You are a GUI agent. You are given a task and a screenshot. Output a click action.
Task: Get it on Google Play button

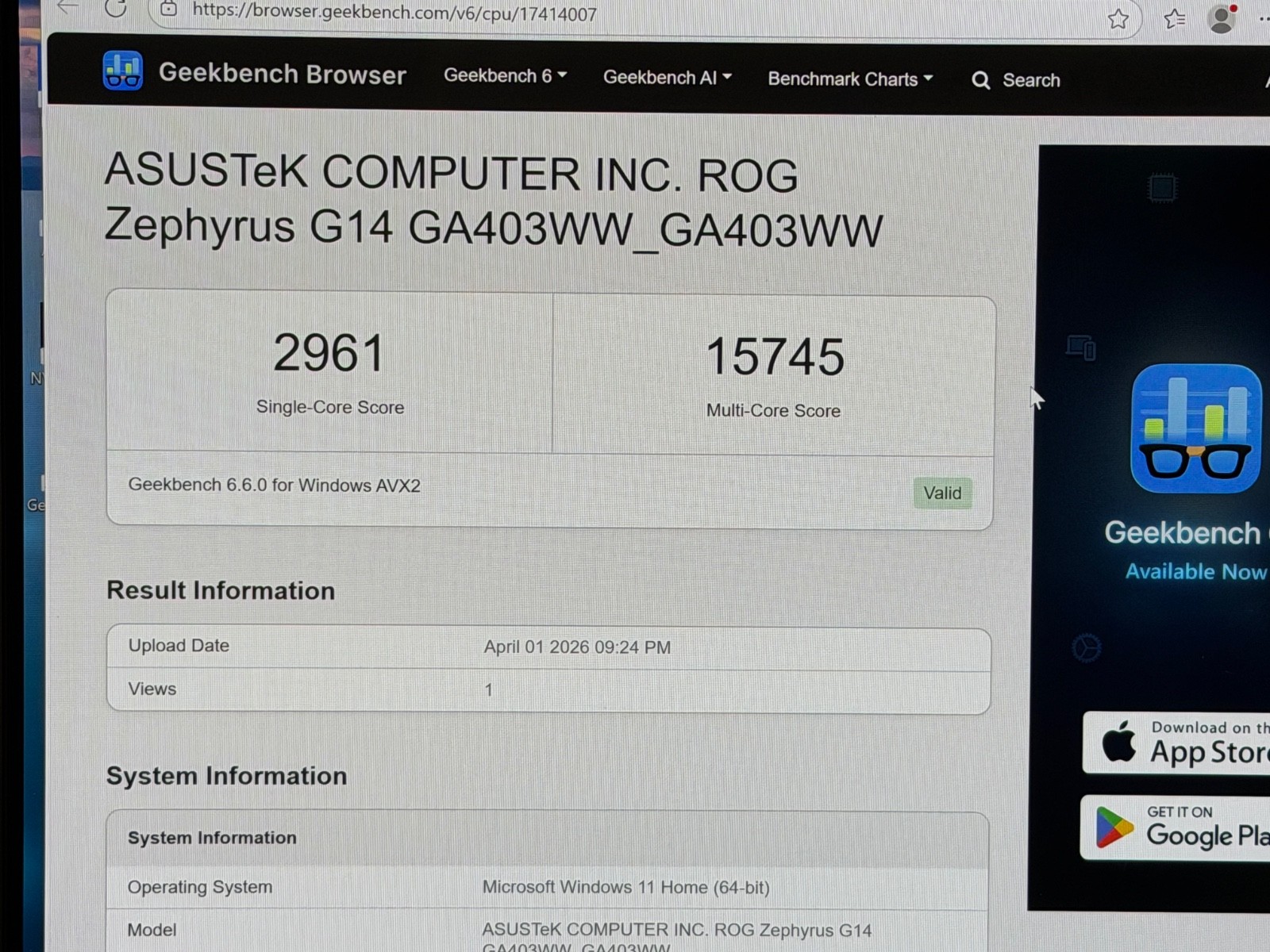[x=1176, y=827]
